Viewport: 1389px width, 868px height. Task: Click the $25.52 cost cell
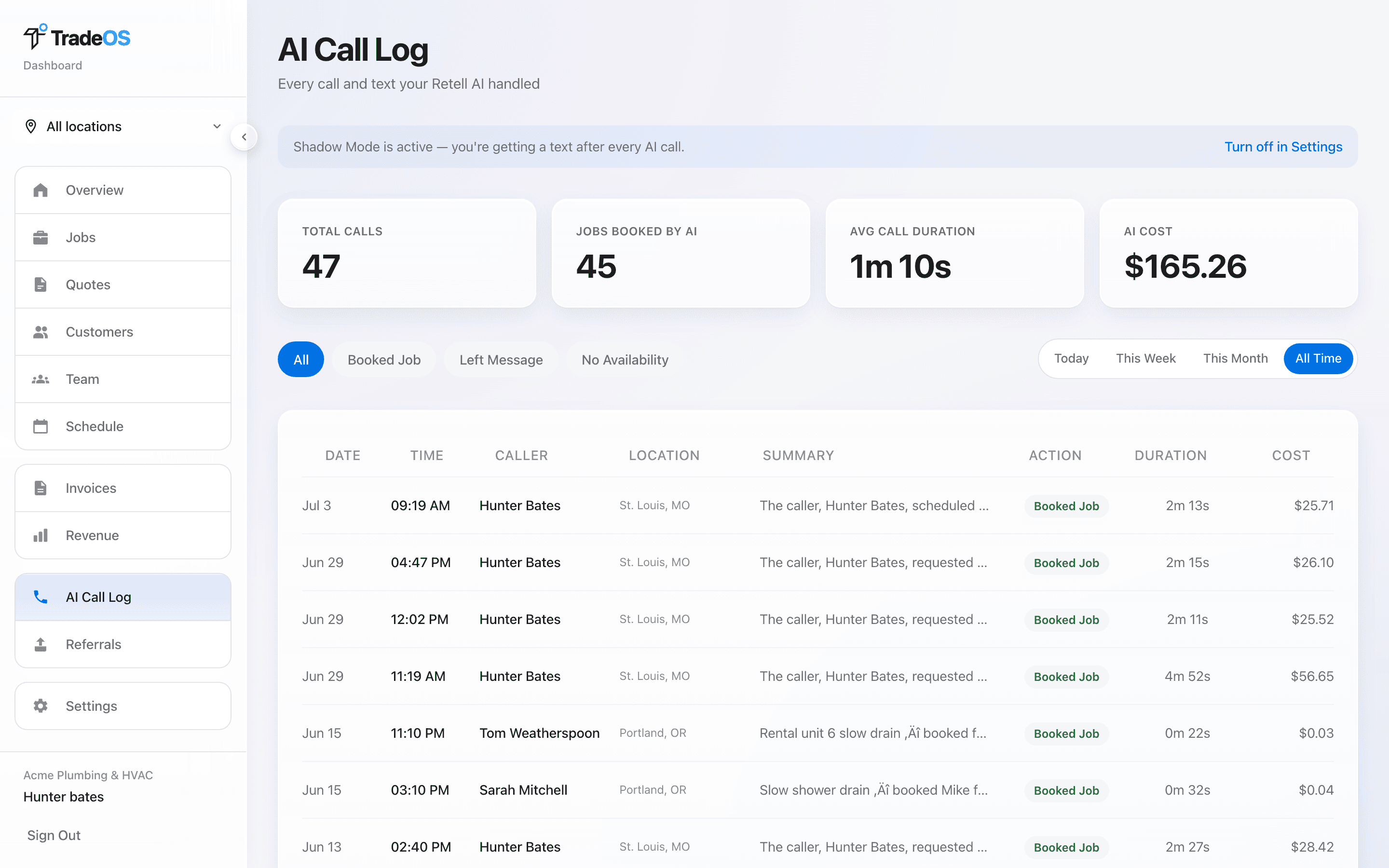pos(1312,620)
